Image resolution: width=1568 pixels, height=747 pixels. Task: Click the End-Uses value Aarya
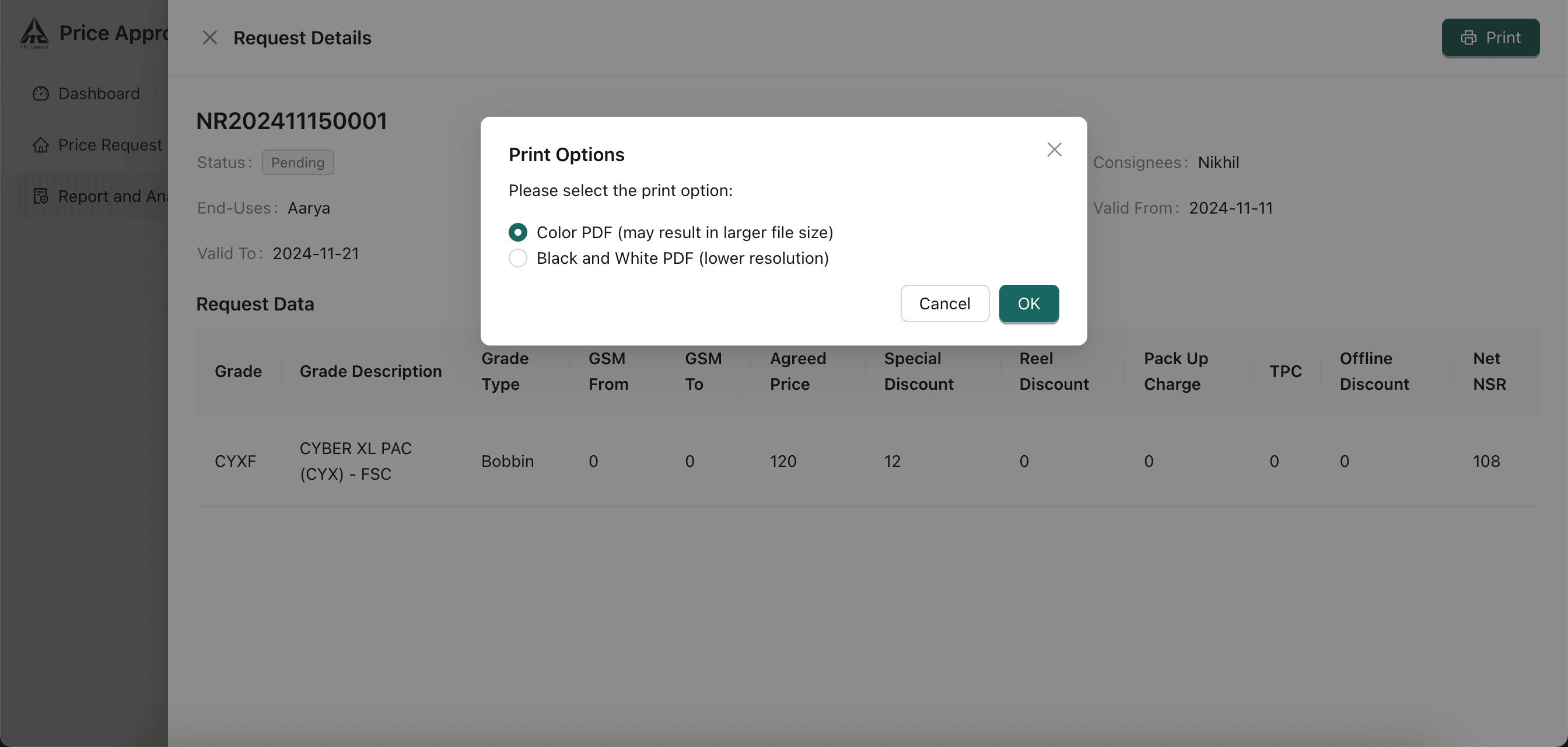pos(309,208)
